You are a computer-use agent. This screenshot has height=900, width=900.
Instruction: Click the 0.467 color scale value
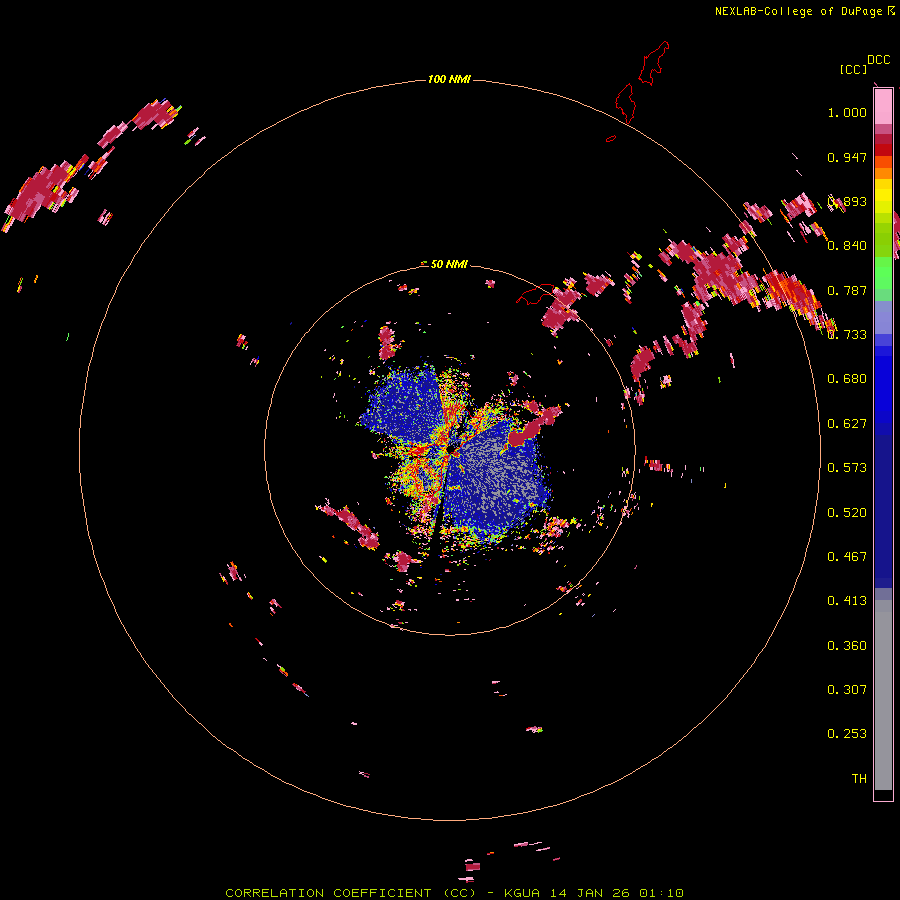tap(847, 557)
